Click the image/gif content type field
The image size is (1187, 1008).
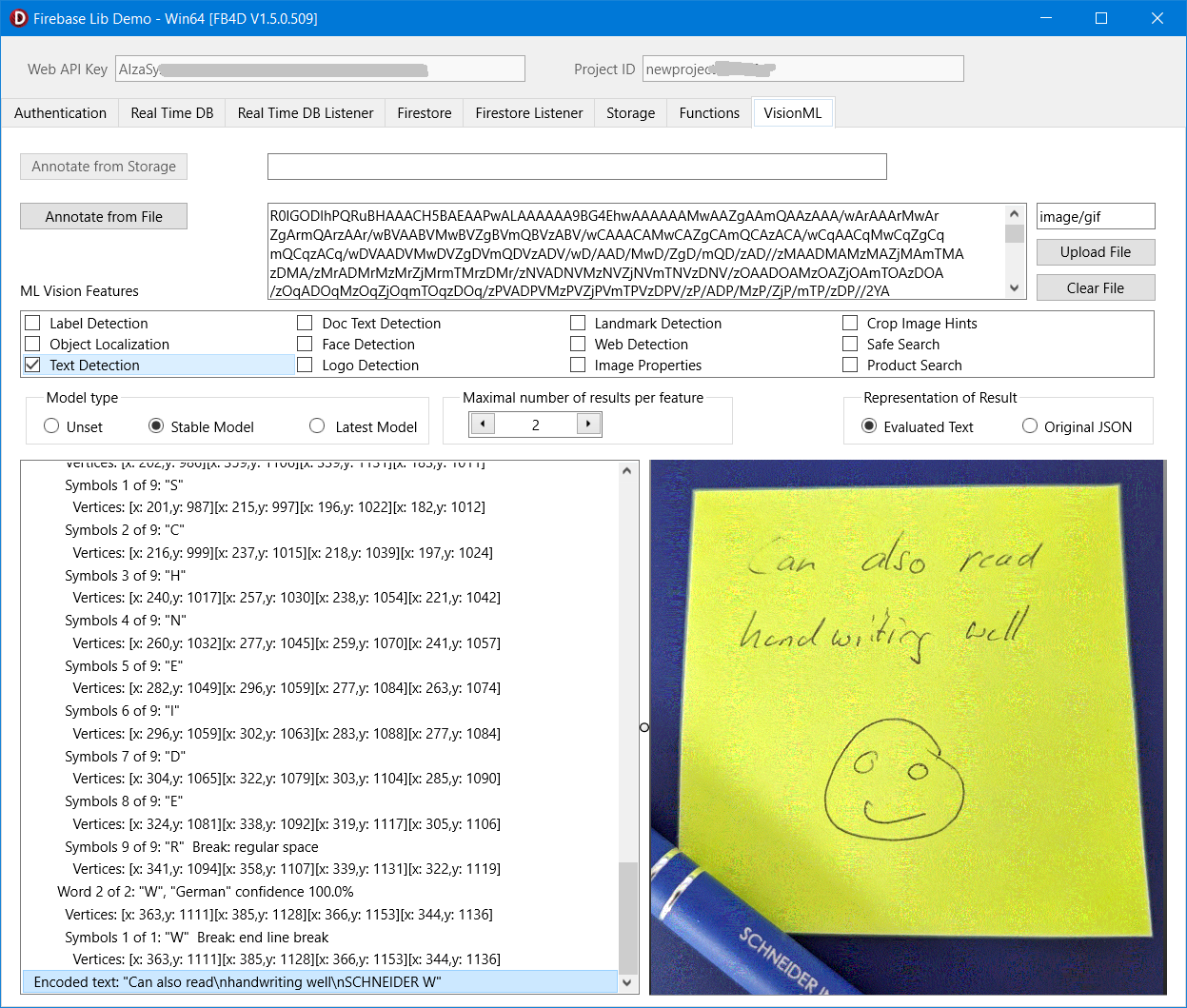click(1096, 216)
